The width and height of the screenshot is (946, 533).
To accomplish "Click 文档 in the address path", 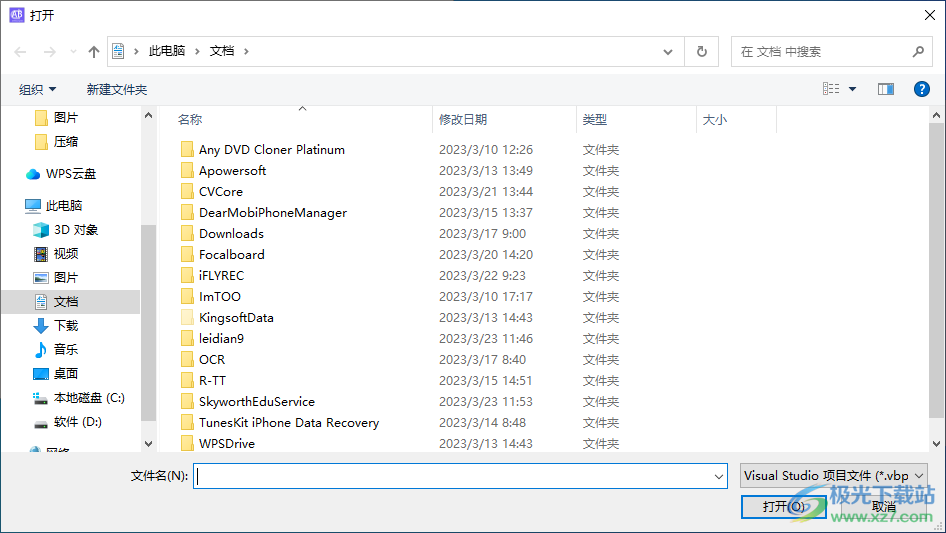I will 221,51.
